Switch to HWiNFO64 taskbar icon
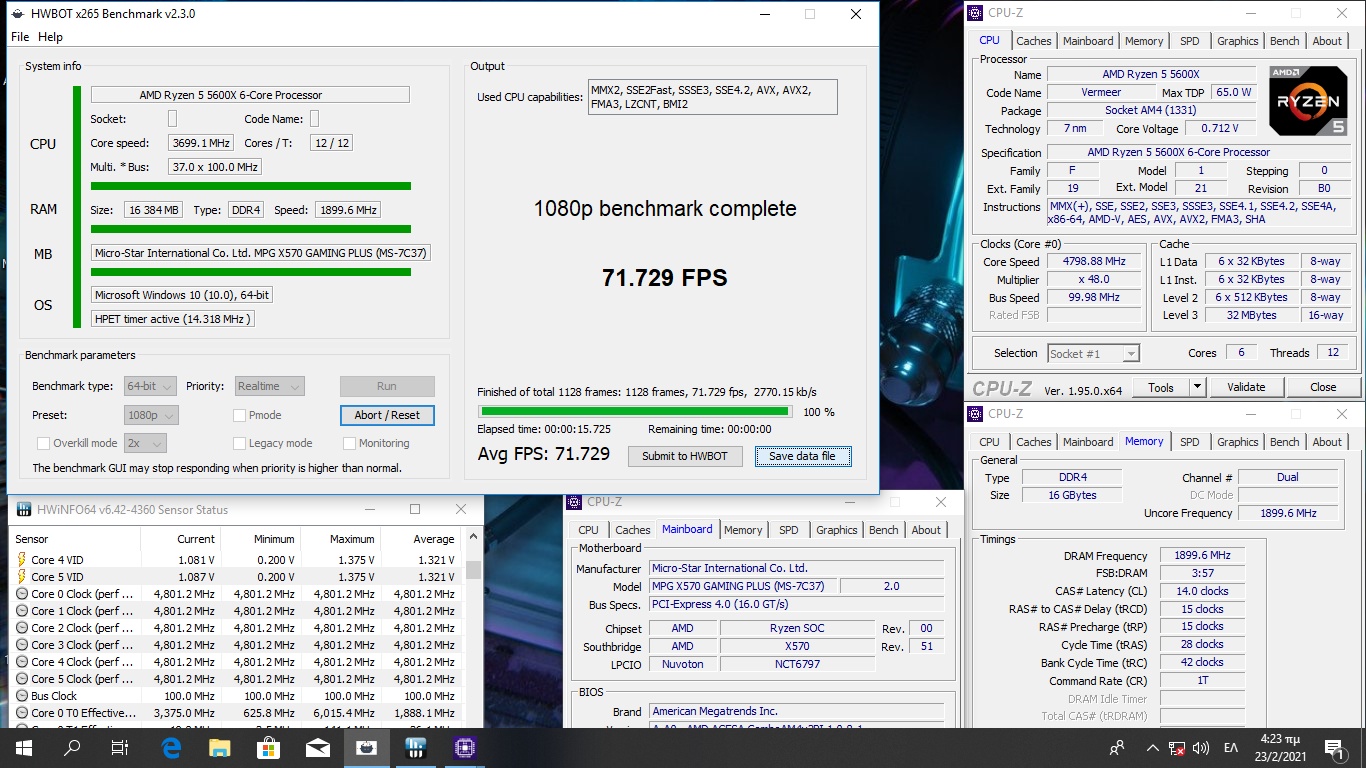This screenshot has height=768, width=1366. click(416, 747)
